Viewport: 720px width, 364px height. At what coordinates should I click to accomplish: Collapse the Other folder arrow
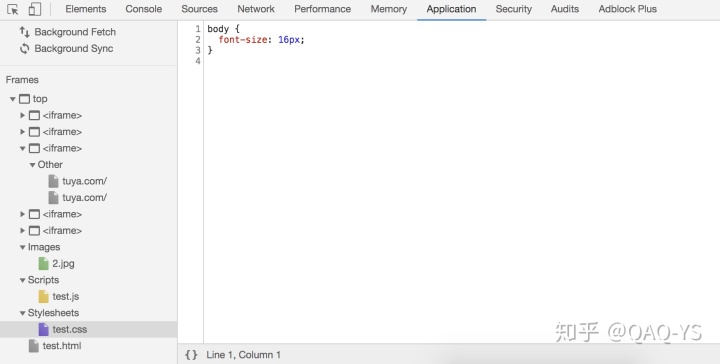coord(33,165)
